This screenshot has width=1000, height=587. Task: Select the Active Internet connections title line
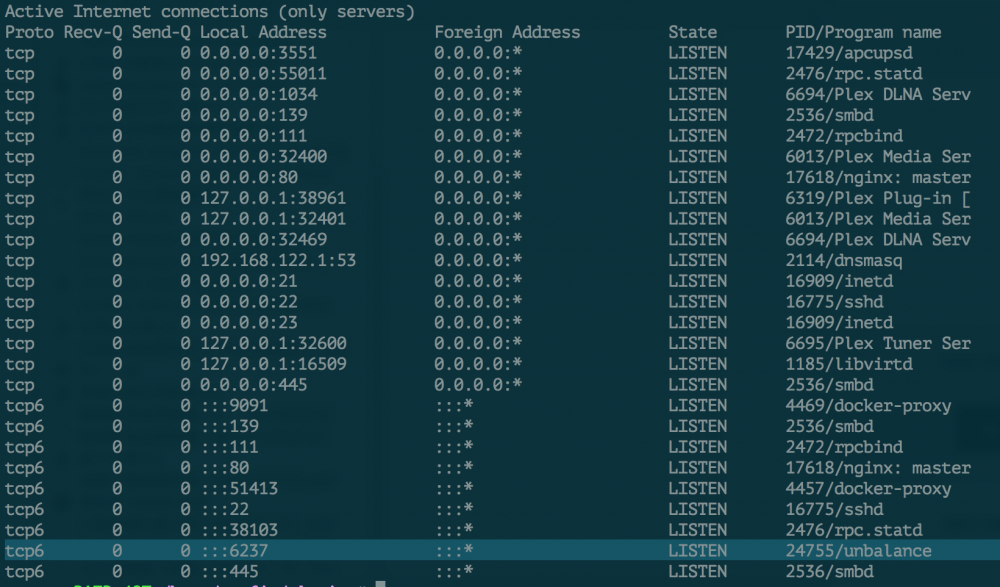210,11
